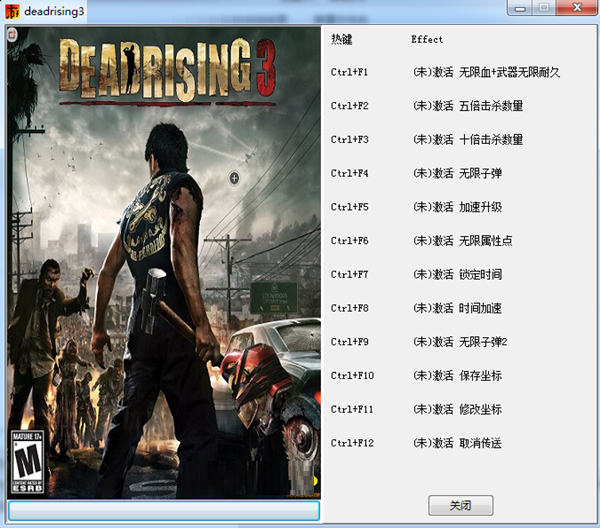Select the Ctrl+F1 hotkey label
The height and width of the screenshot is (528, 600).
(349, 72)
